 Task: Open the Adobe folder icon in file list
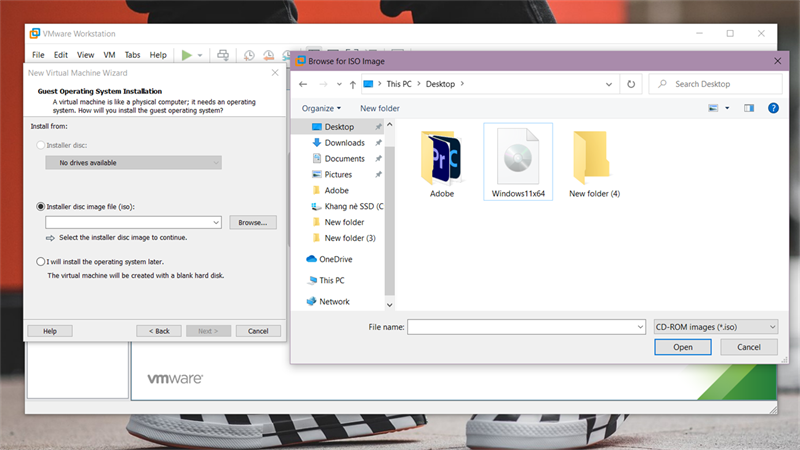(441, 160)
